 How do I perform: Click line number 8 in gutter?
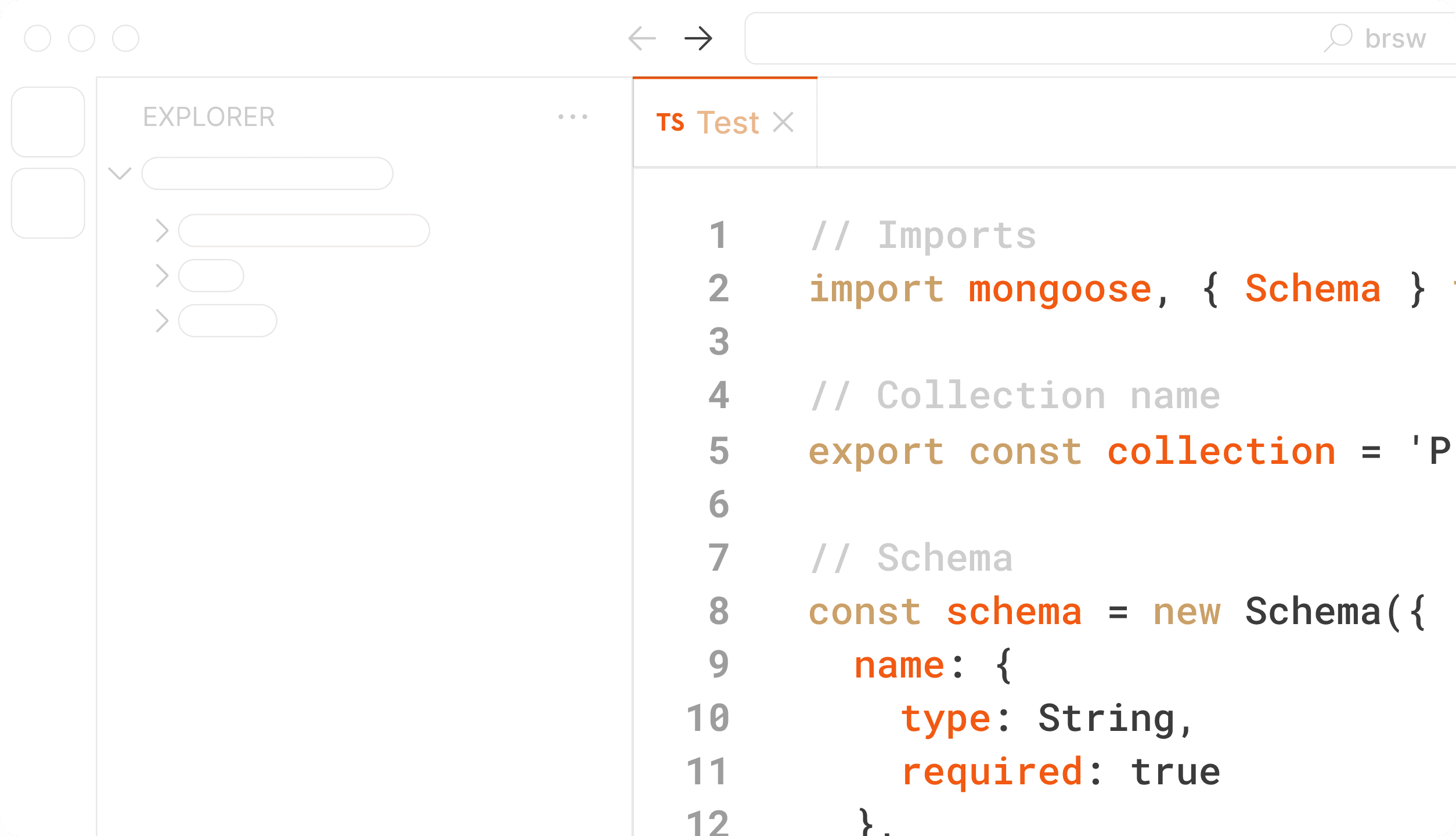[x=719, y=611]
